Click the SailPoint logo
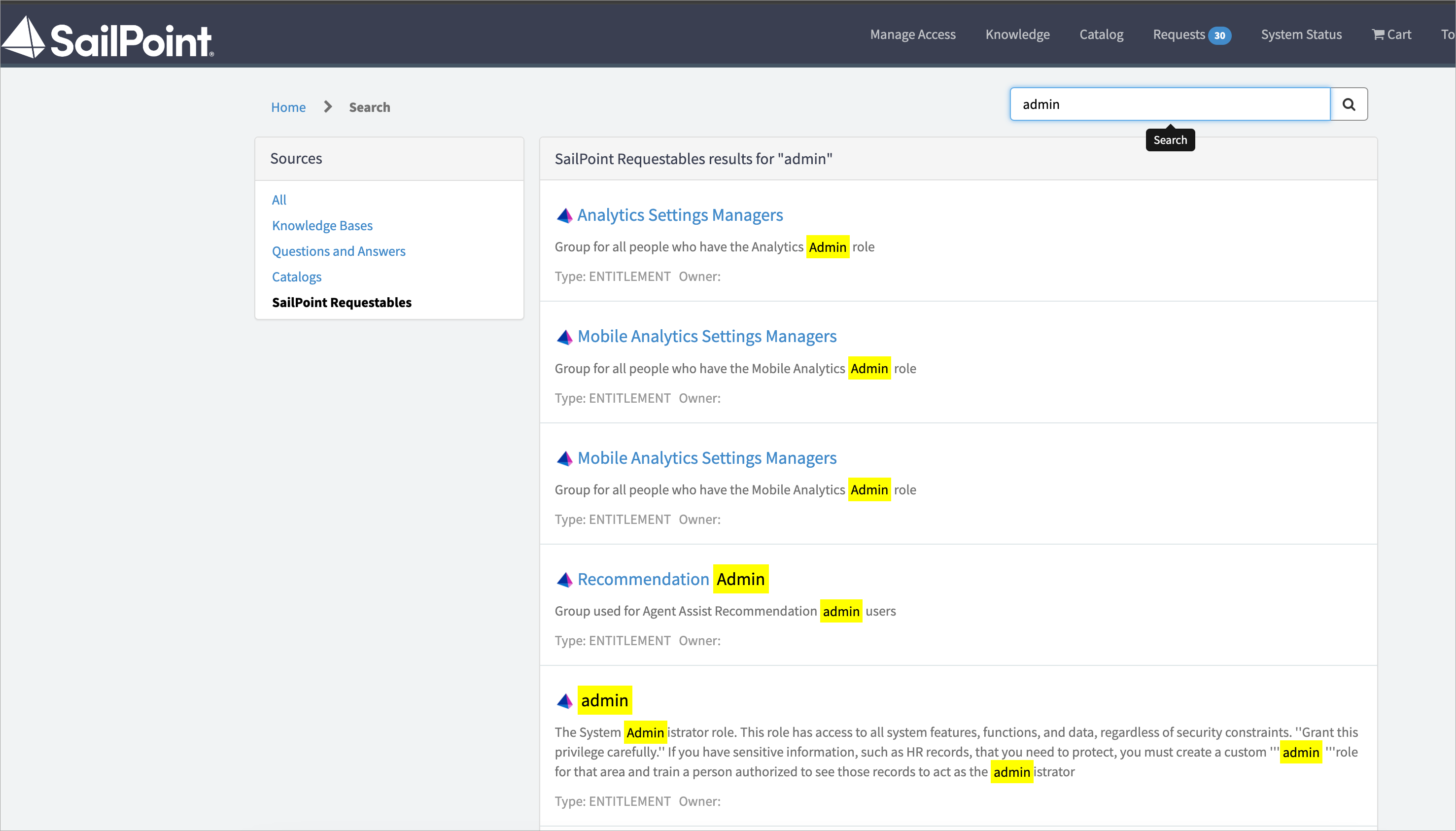1456x831 pixels. (108, 37)
